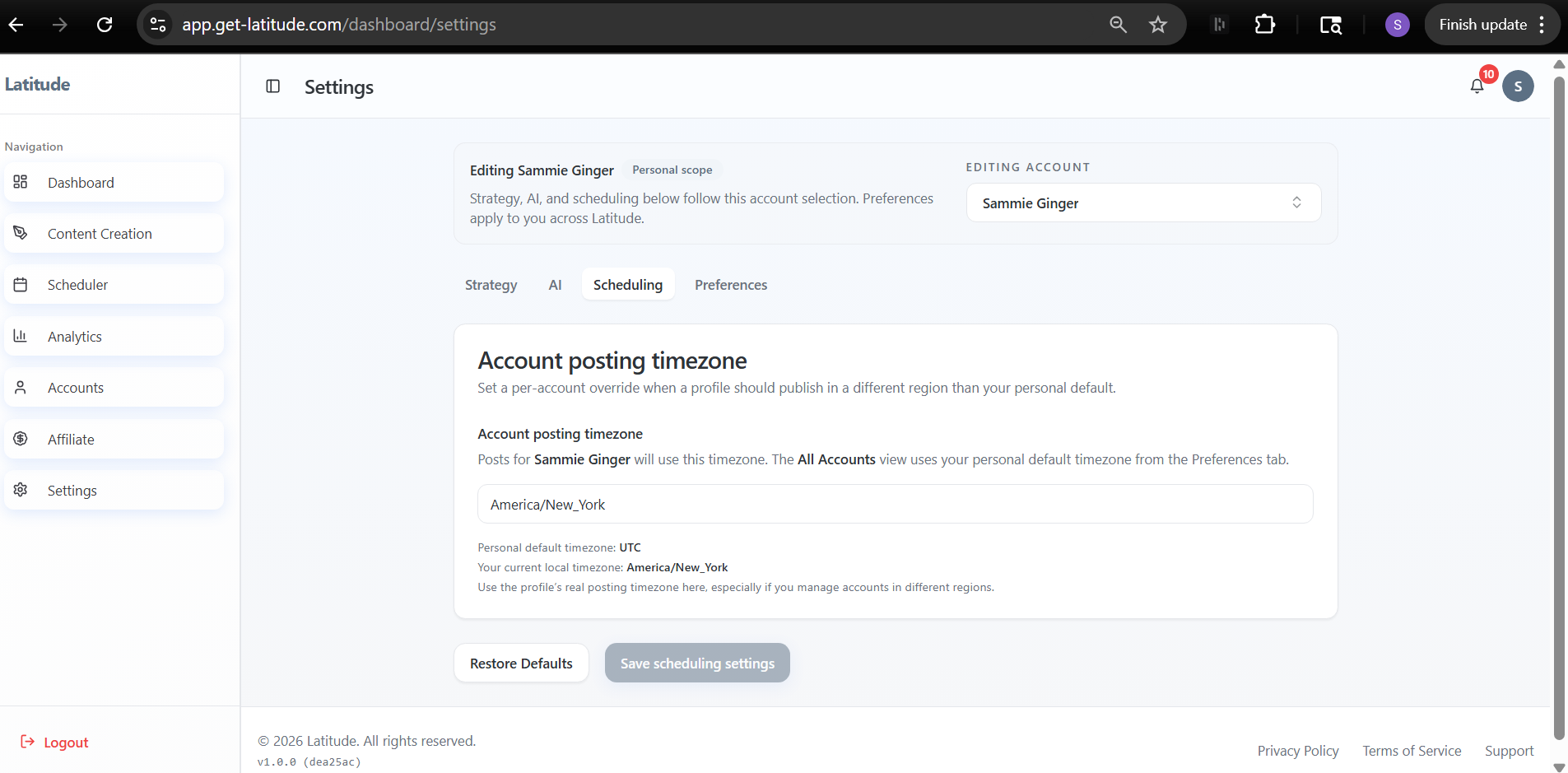Switch to the Strategy tab

pyautogui.click(x=491, y=284)
